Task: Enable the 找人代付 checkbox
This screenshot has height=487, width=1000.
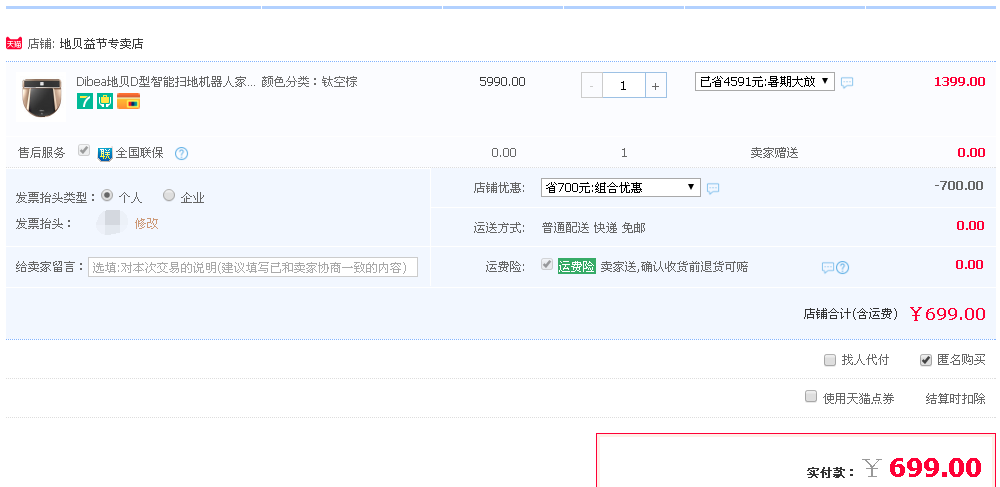Action: pyautogui.click(x=830, y=360)
